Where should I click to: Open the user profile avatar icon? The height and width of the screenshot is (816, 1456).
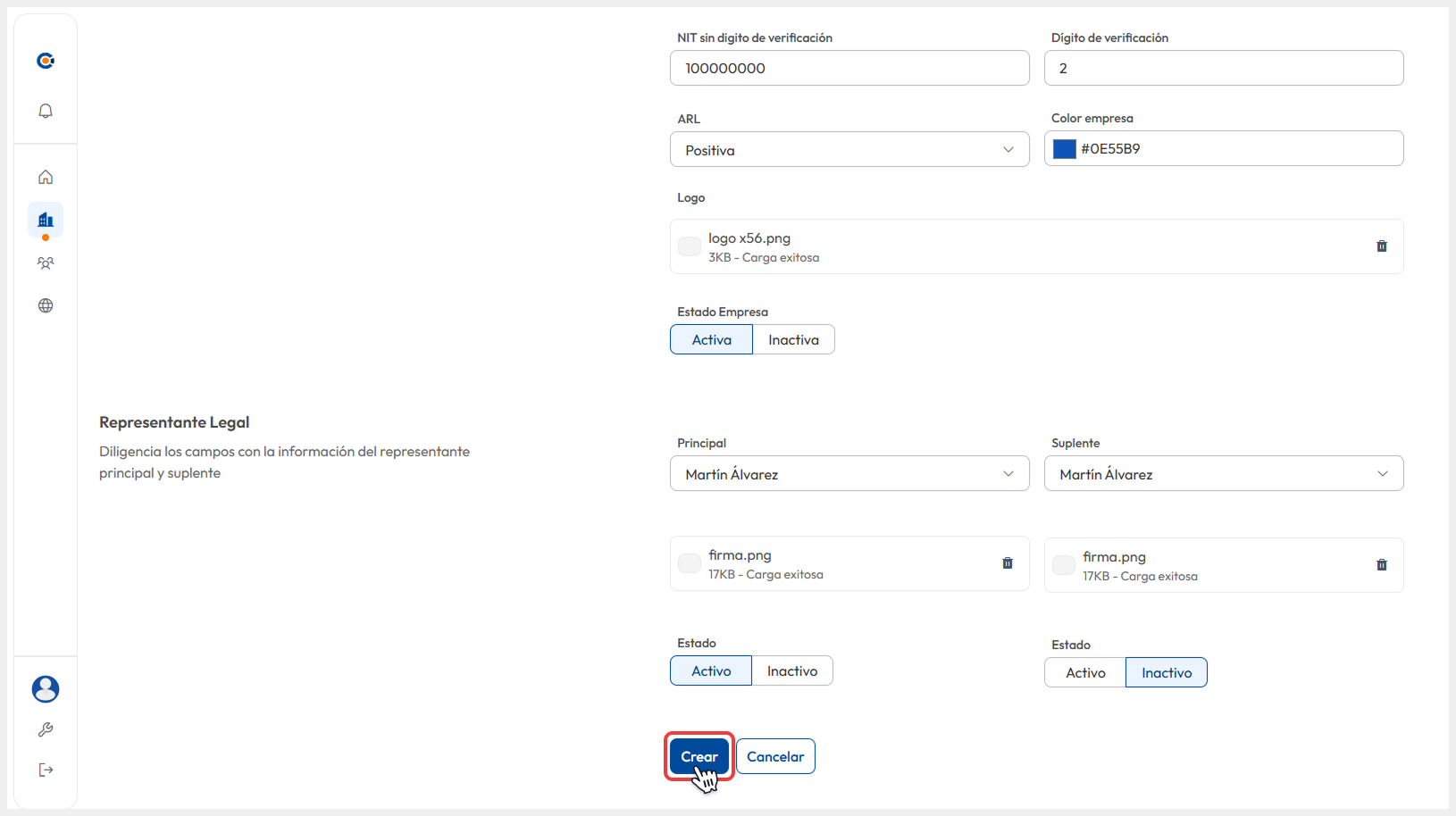click(46, 688)
